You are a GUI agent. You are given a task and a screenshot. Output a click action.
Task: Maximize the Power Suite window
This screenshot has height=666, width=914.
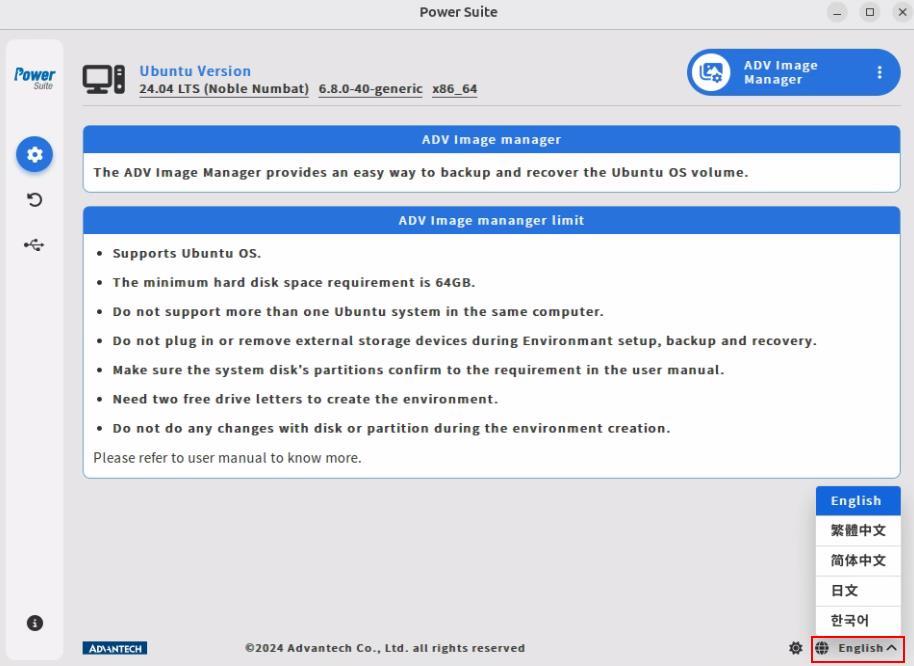(x=870, y=12)
